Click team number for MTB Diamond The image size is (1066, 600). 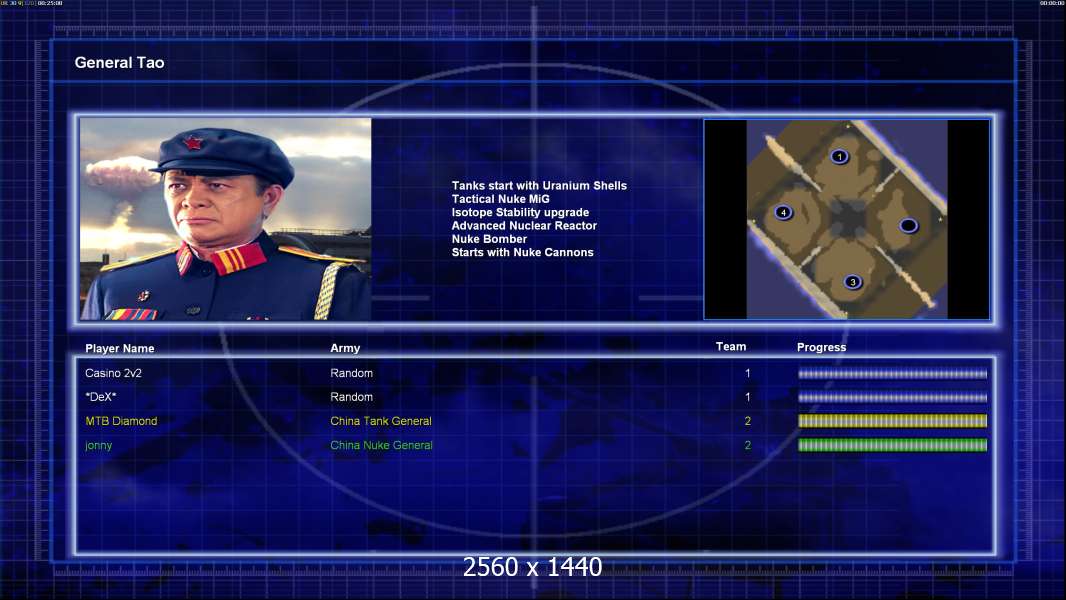pos(748,421)
